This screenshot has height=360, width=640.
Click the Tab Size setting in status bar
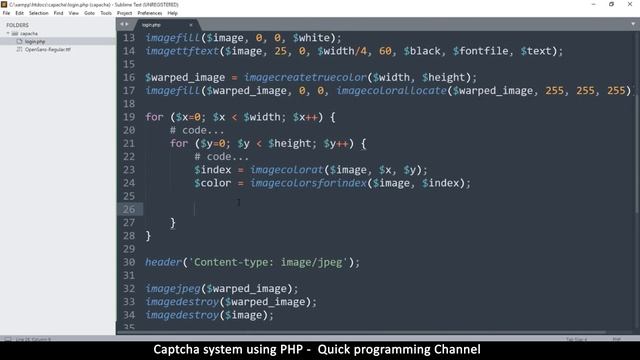(576, 339)
